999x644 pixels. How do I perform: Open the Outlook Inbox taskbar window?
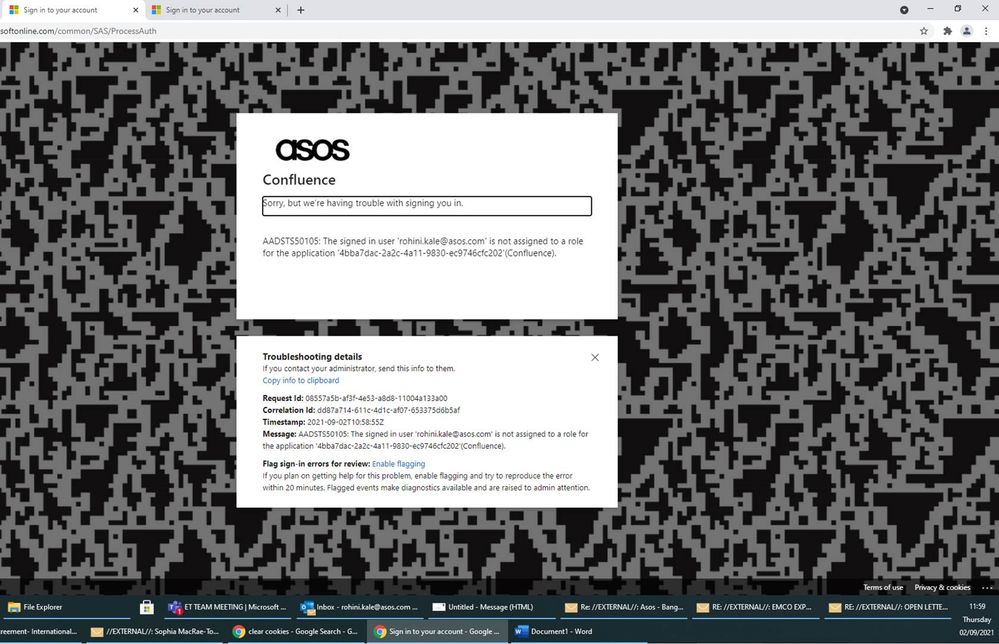pyautogui.click(x=359, y=607)
